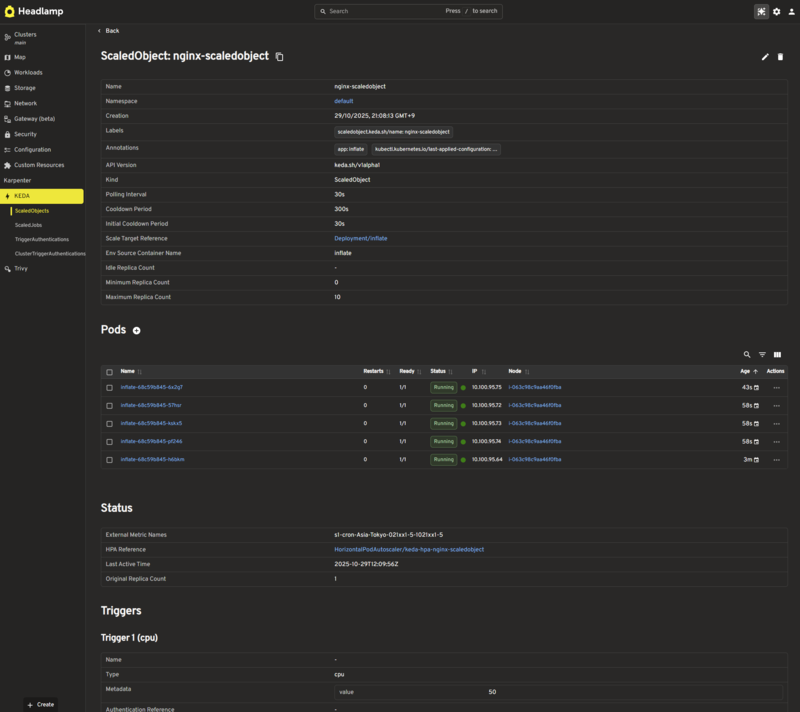800x712 pixels.
Task: Click the plus icon next to Pods
Action: pyautogui.click(x=136, y=330)
